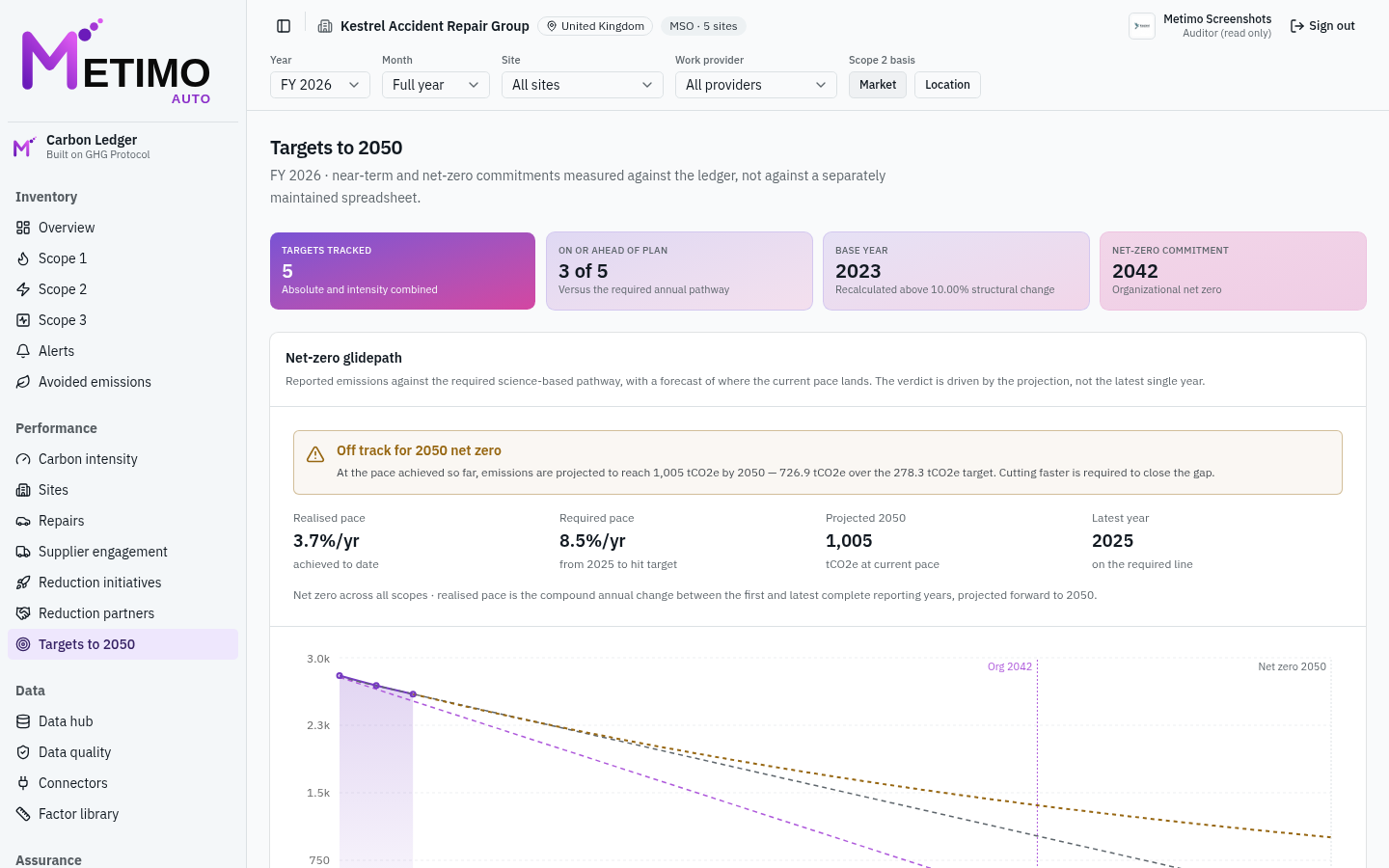The width and height of the screenshot is (1389, 868).
Task: Open Reduction partners page
Action: click(x=123, y=613)
